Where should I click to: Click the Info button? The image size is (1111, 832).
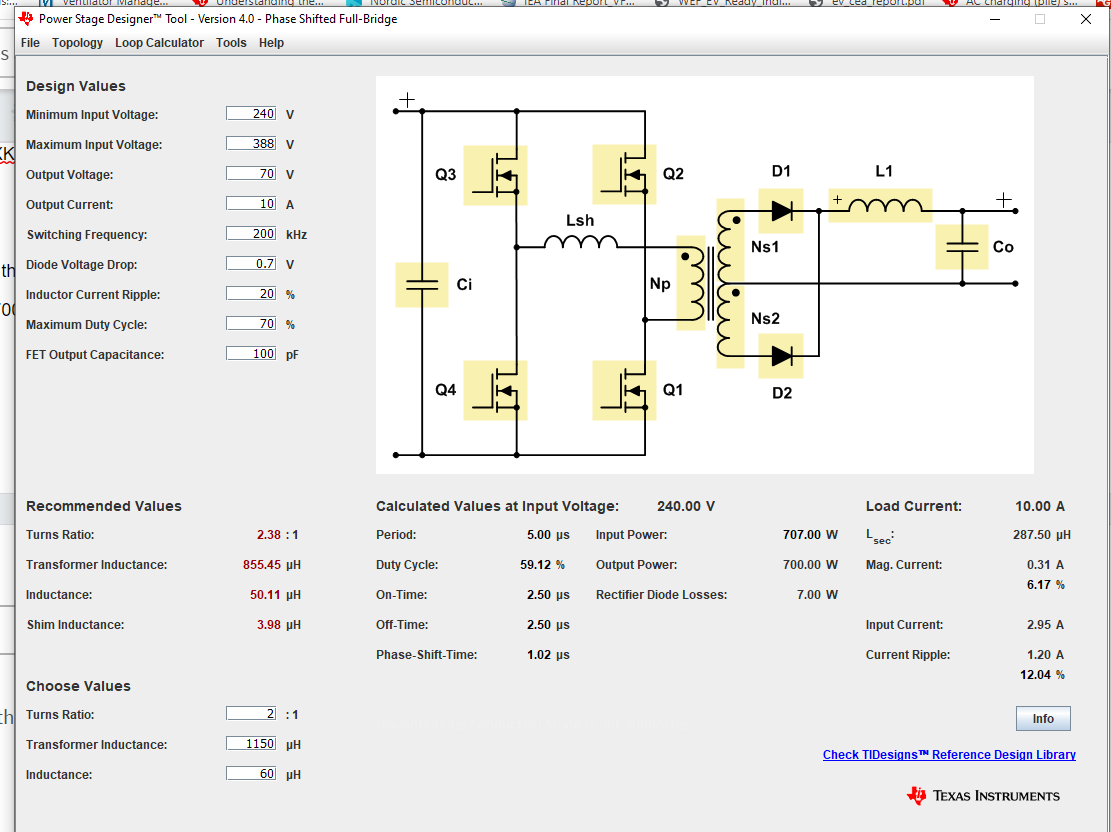tap(1043, 719)
